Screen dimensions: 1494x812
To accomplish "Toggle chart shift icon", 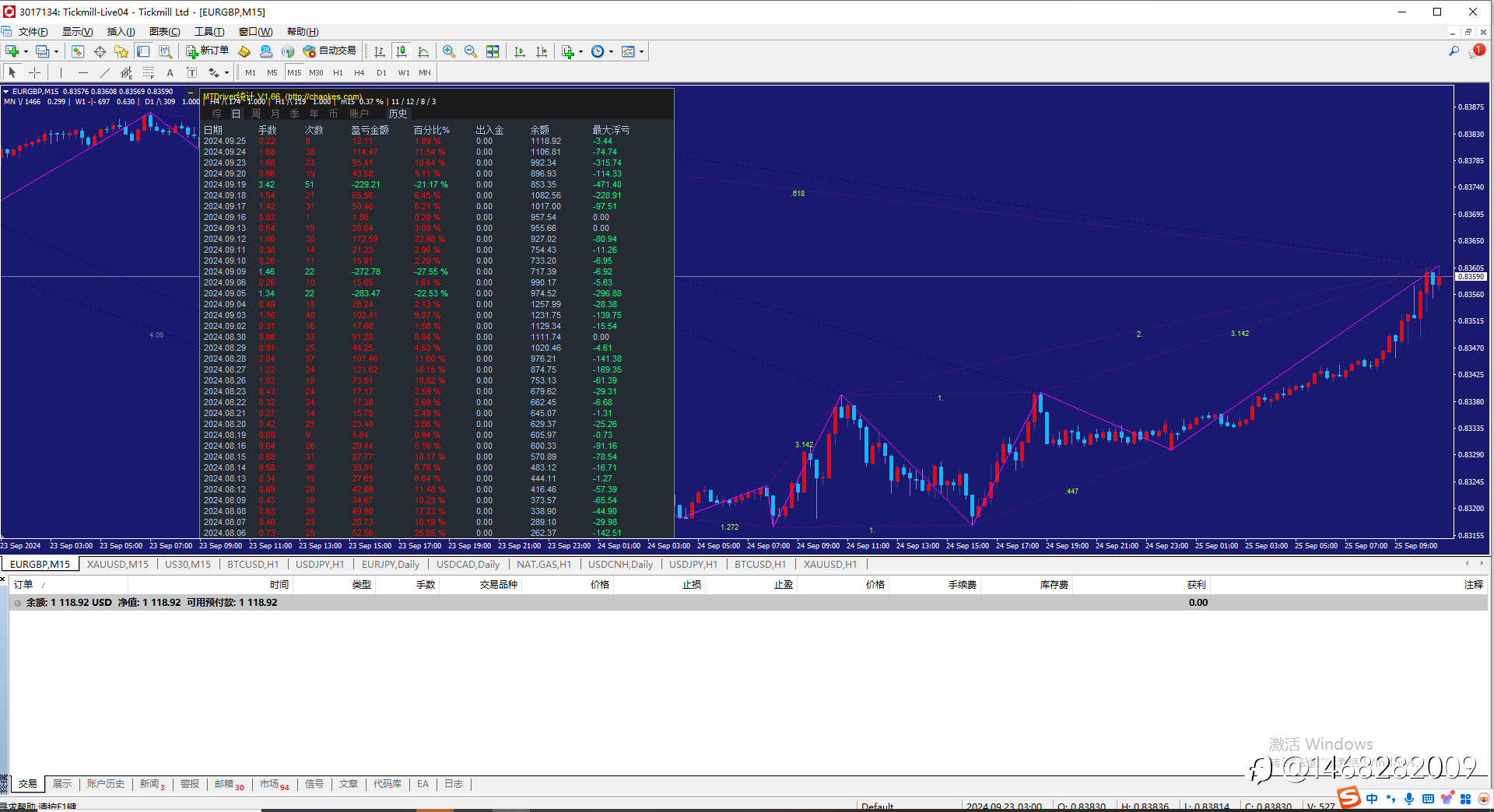I will pyautogui.click(x=542, y=51).
